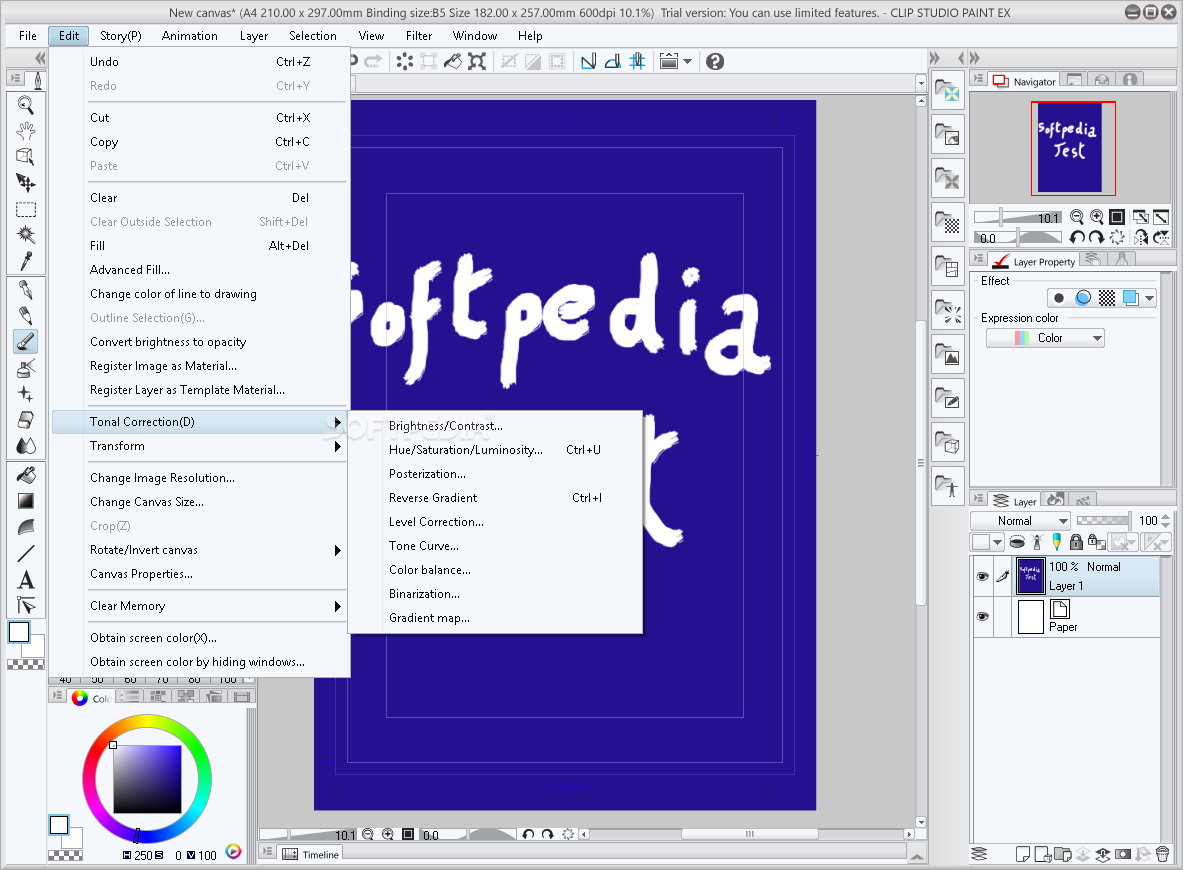
Task: Toggle Set as Draft Layer pencil icon
Action: pos(1056,542)
